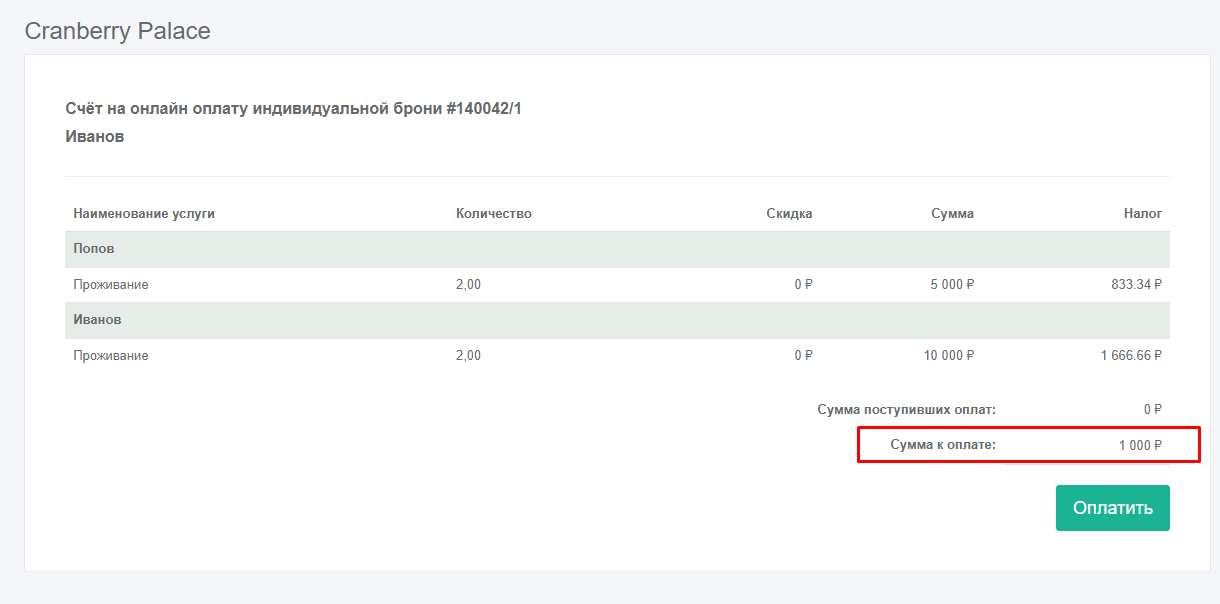Click the Проживание service under Попов
The width and height of the screenshot is (1220, 604).
[x=111, y=285]
